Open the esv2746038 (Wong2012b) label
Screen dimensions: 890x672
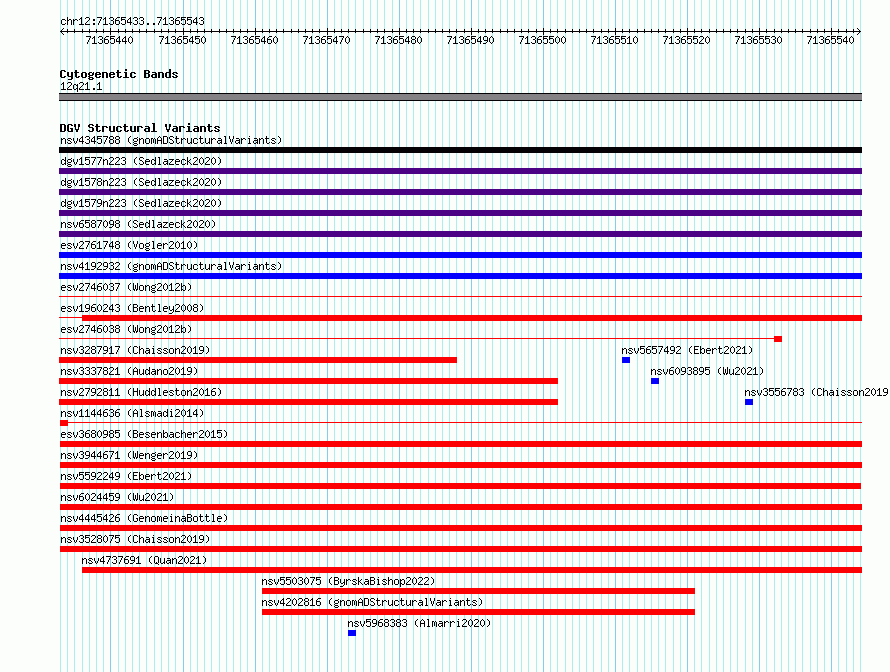pos(126,329)
